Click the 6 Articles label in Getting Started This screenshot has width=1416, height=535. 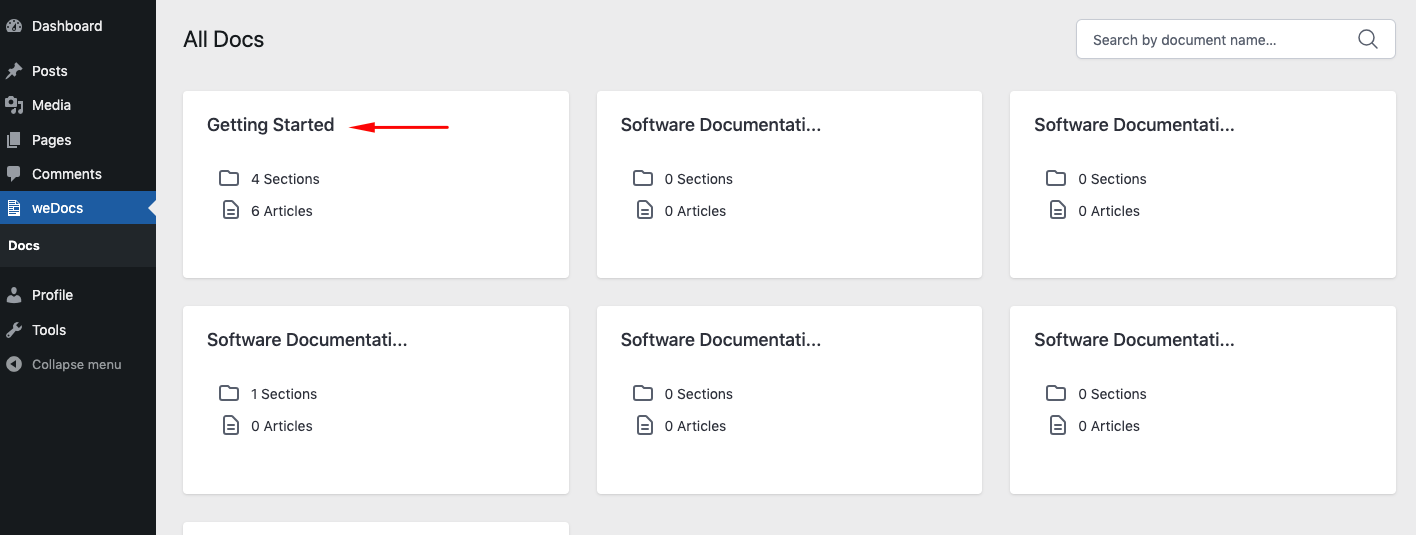coord(282,211)
